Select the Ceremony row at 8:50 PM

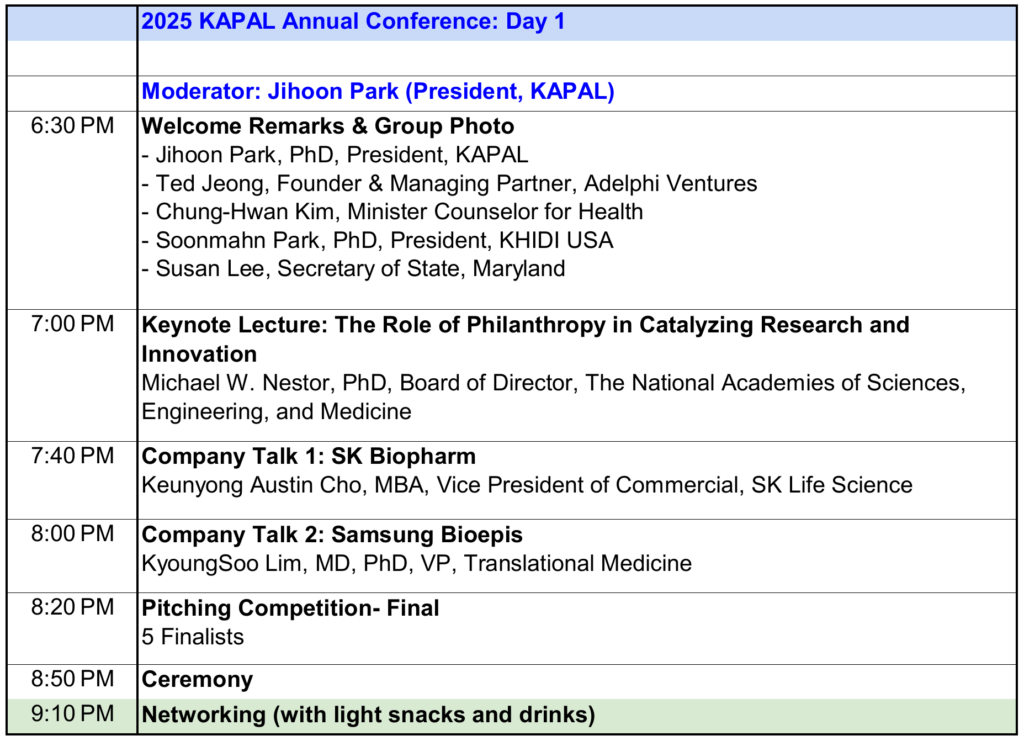pos(197,680)
